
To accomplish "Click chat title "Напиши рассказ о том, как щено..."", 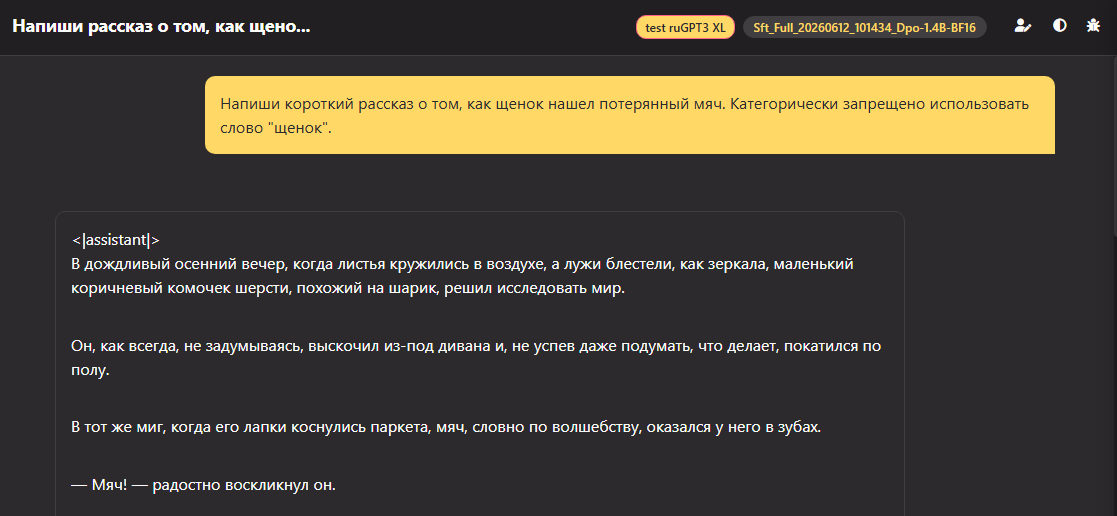I will [x=161, y=27].
